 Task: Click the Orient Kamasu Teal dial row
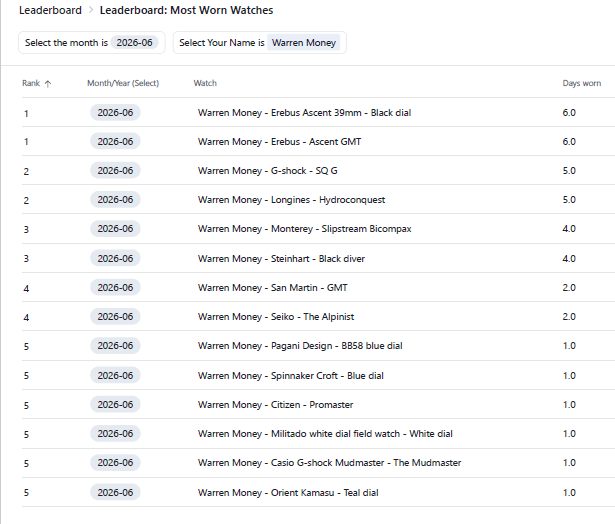(x=318, y=492)
